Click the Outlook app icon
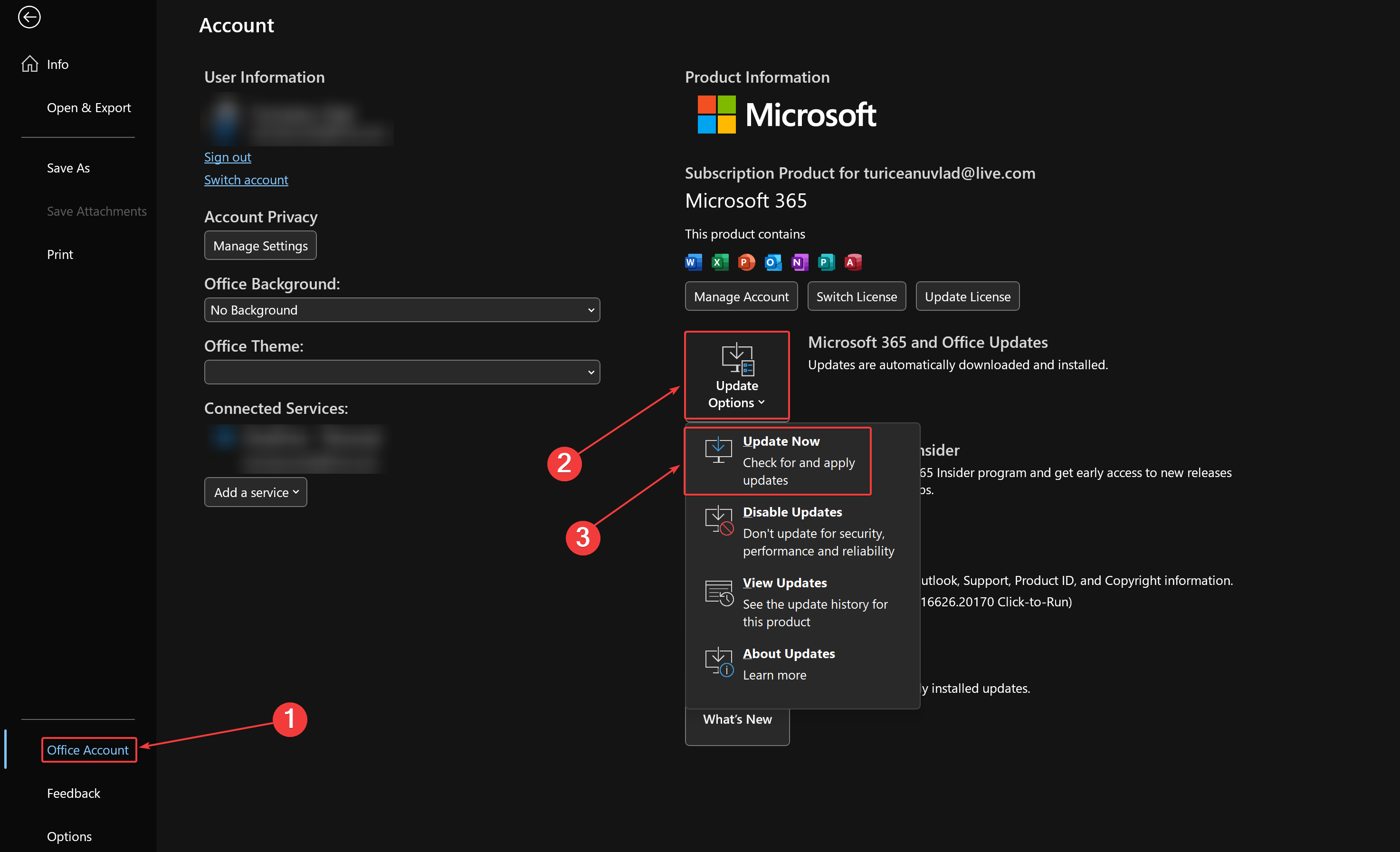 tap(773, 262)
